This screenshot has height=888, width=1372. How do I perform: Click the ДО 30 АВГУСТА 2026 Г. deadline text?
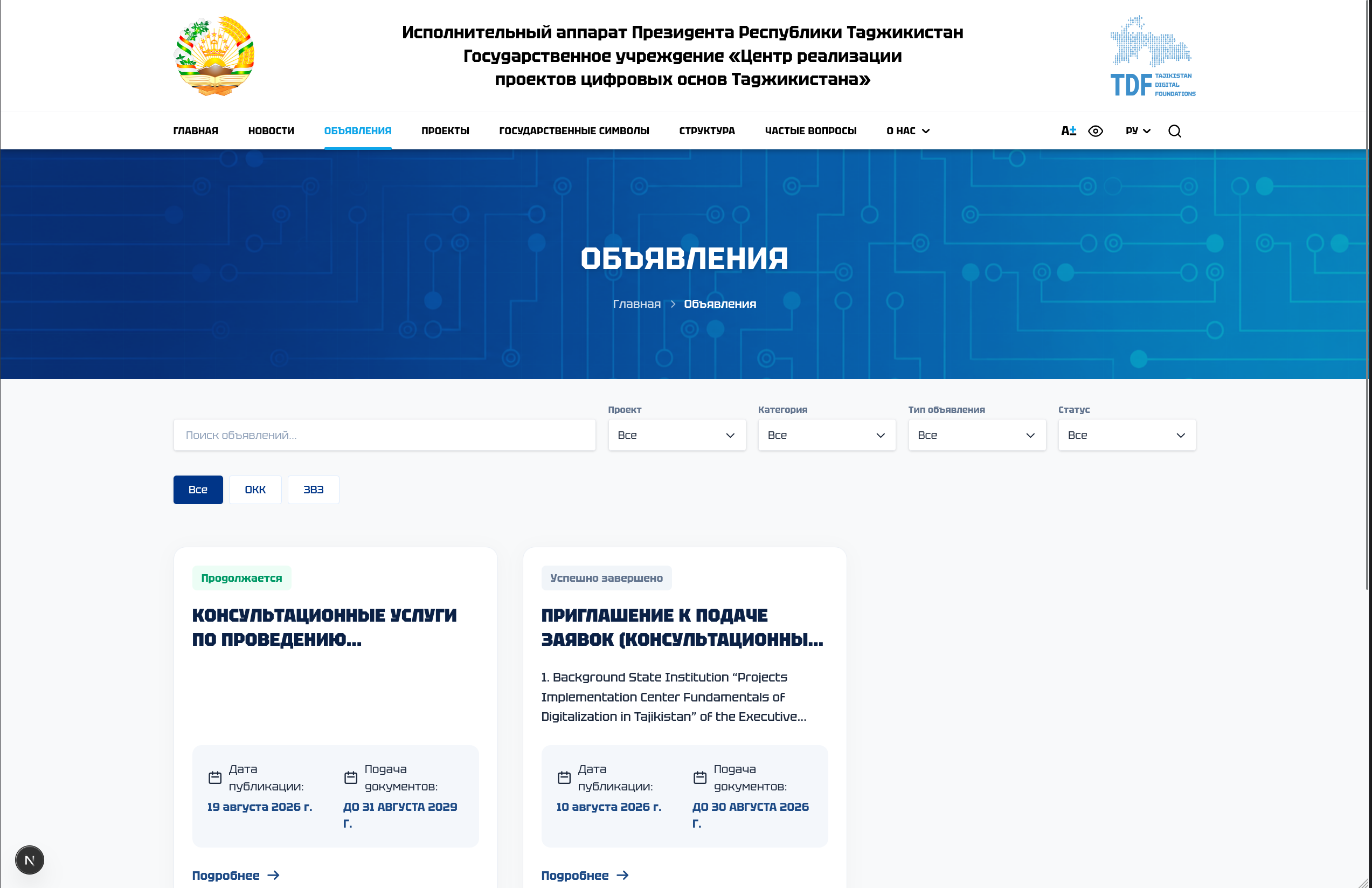(751, 815)
